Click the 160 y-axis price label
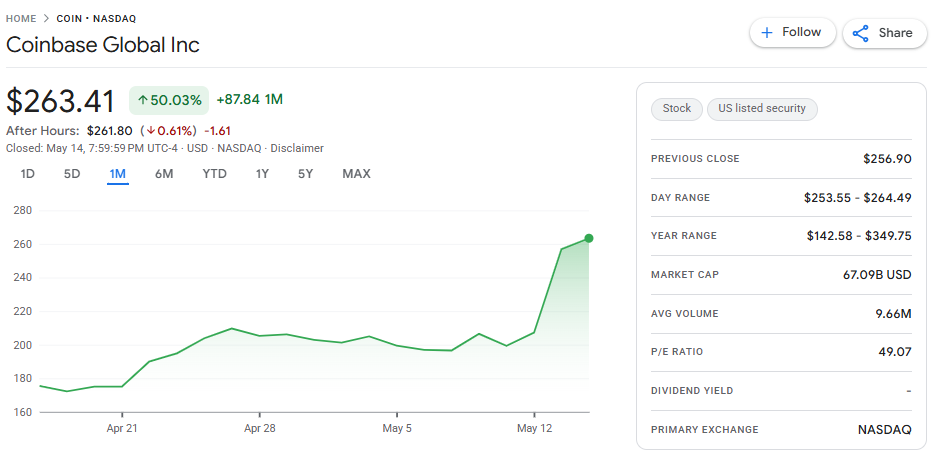Screen dimensions: 942x453 [x=22, y=413]
